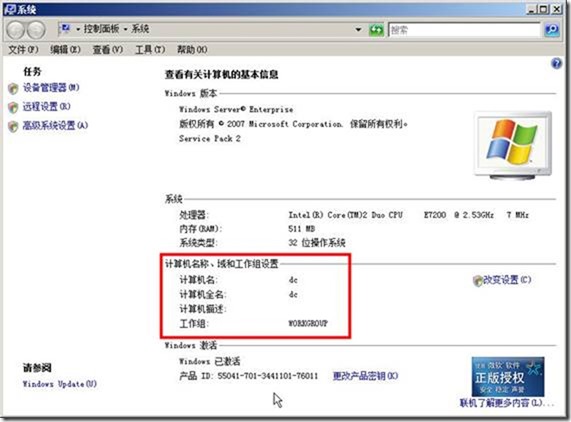571x422 pixels.
Task: Click the shield icon beside 设备管理器
Action: 13,88
